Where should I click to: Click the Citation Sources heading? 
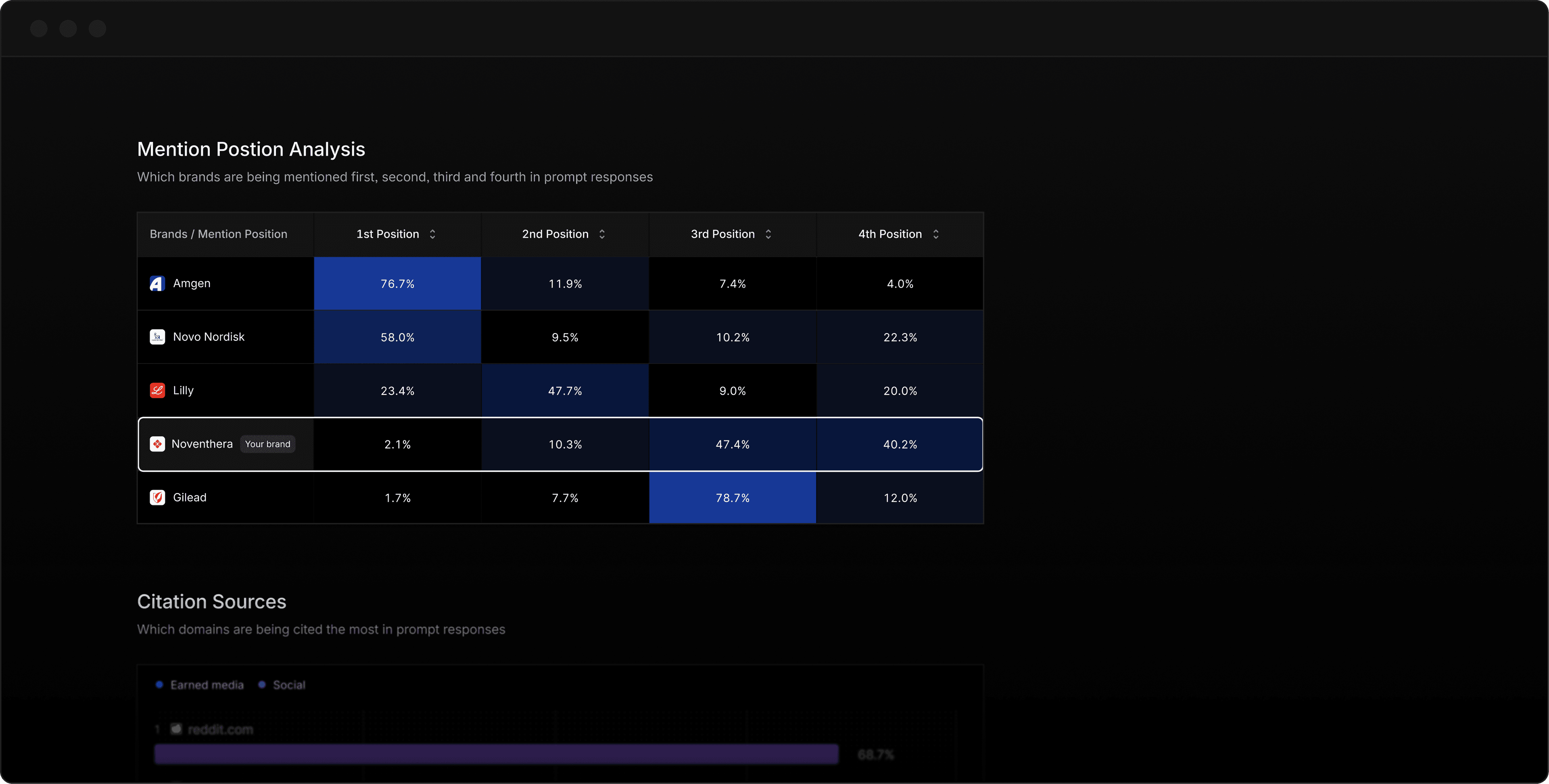212,602
